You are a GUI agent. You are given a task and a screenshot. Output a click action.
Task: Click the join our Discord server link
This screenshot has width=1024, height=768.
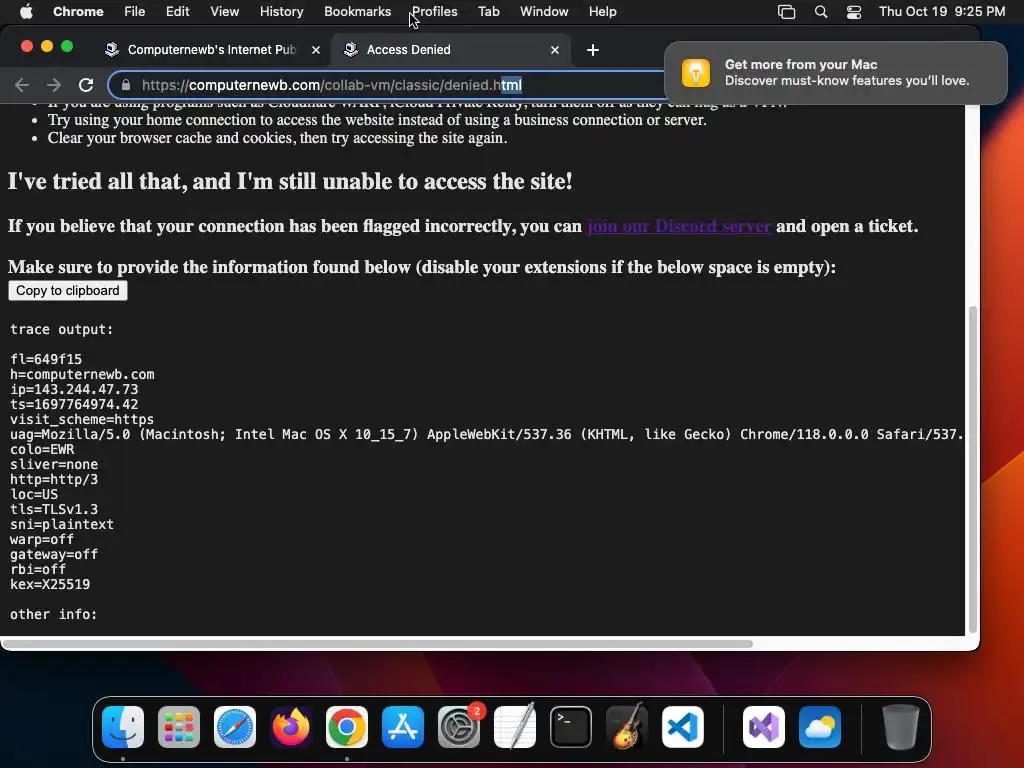pos(679,226)
